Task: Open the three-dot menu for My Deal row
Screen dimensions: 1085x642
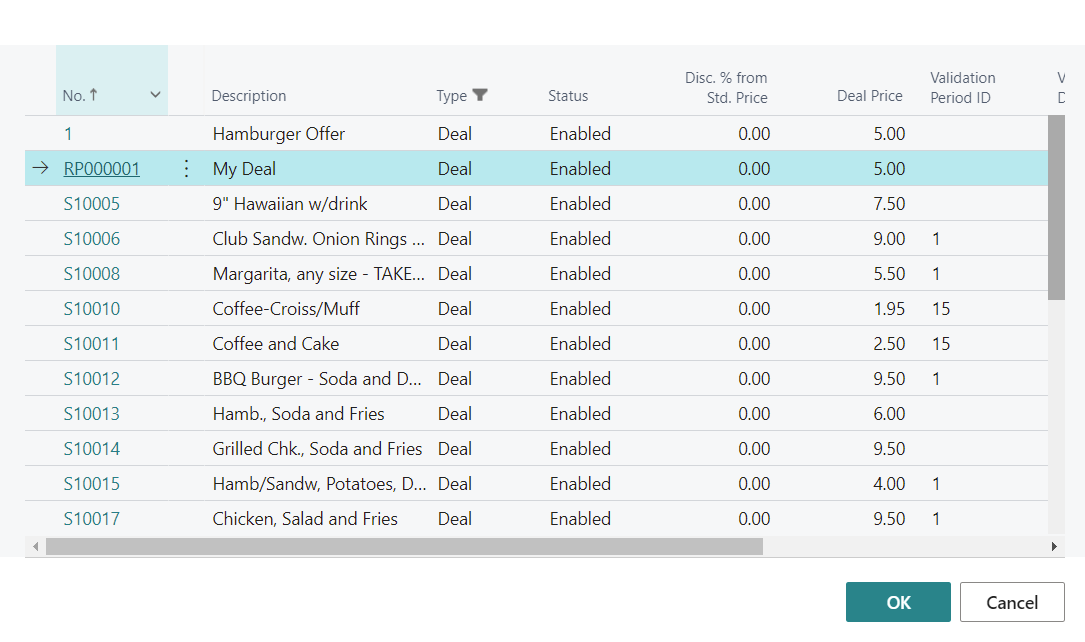Action: [186, 169]
